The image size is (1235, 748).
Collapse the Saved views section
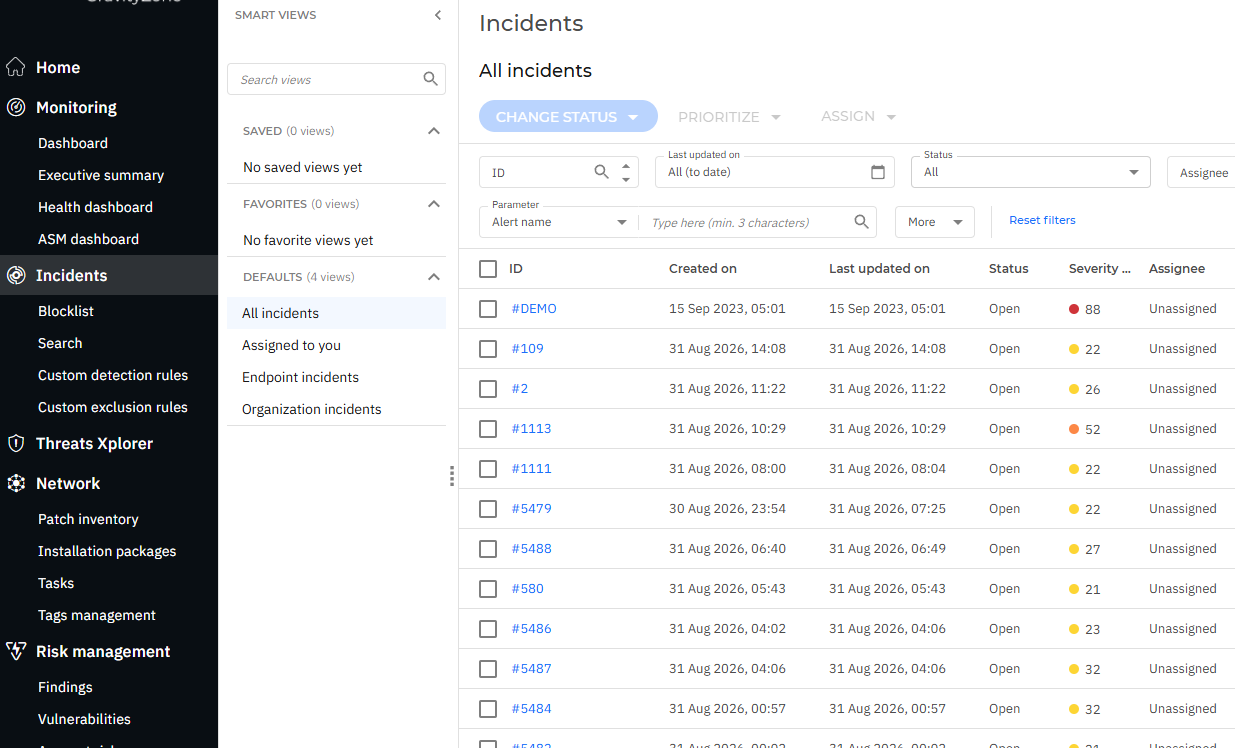(434, 131)
